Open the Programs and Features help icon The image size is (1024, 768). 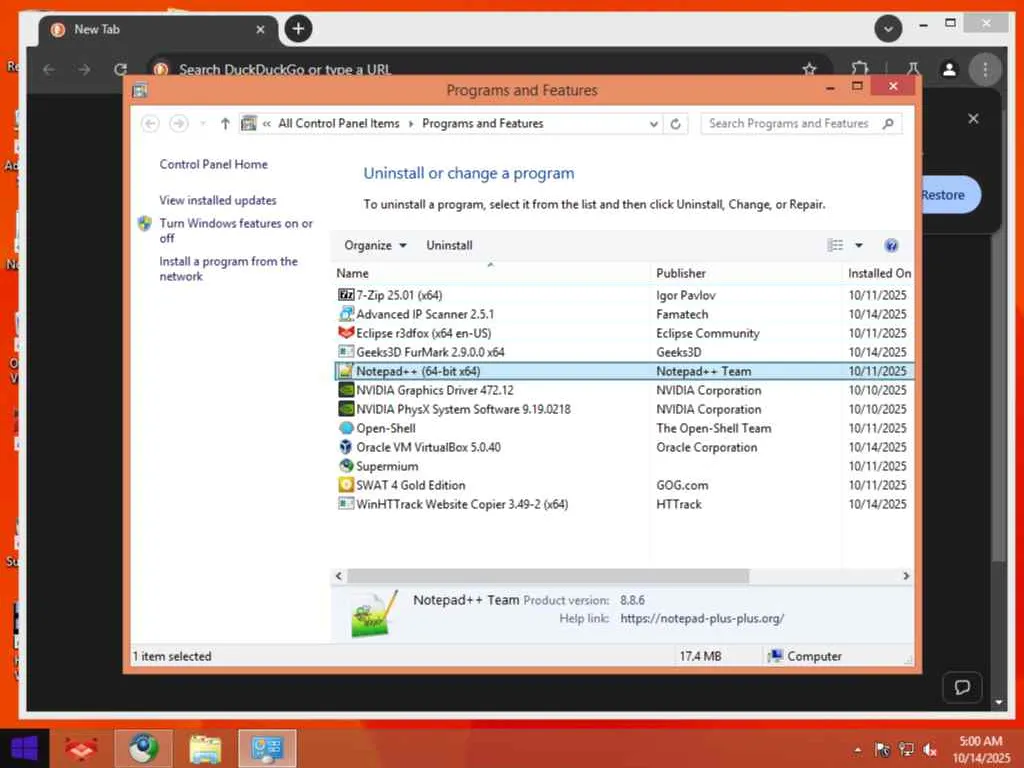pos(891,246)
